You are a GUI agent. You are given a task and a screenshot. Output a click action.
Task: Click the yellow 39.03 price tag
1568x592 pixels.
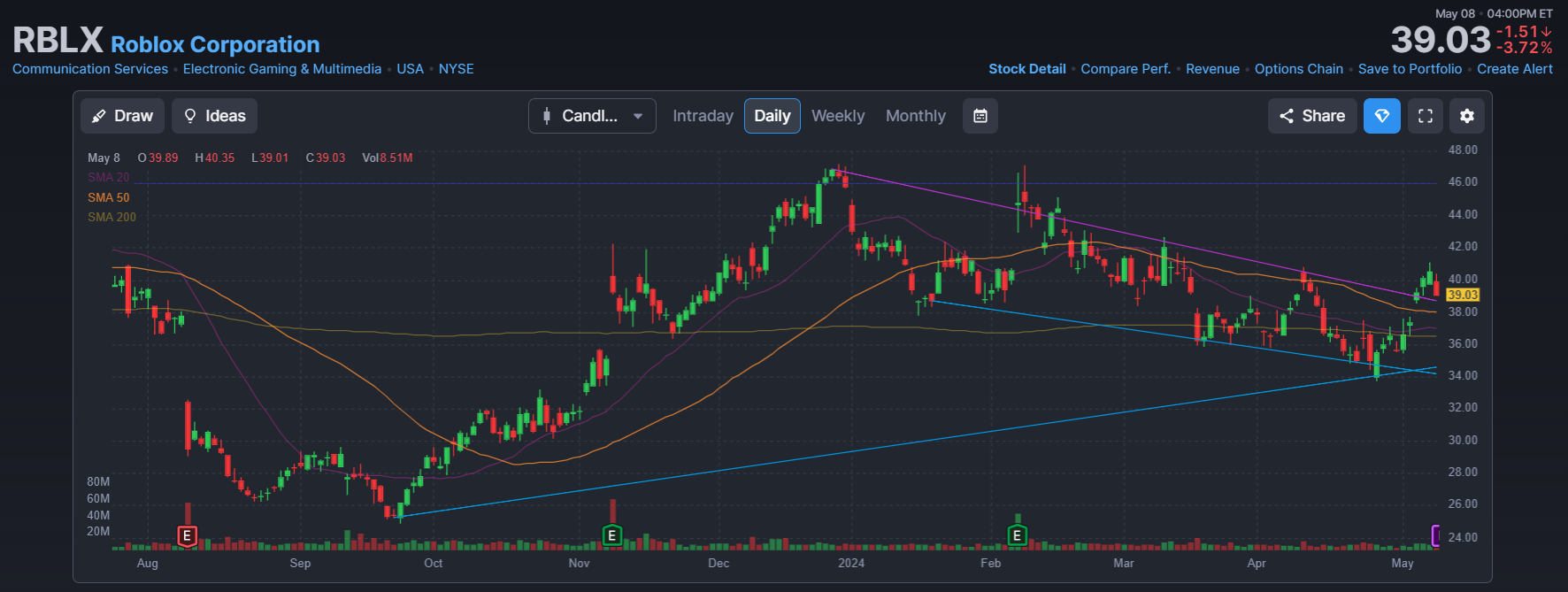pyautogui.click(x=1463, y=295)
